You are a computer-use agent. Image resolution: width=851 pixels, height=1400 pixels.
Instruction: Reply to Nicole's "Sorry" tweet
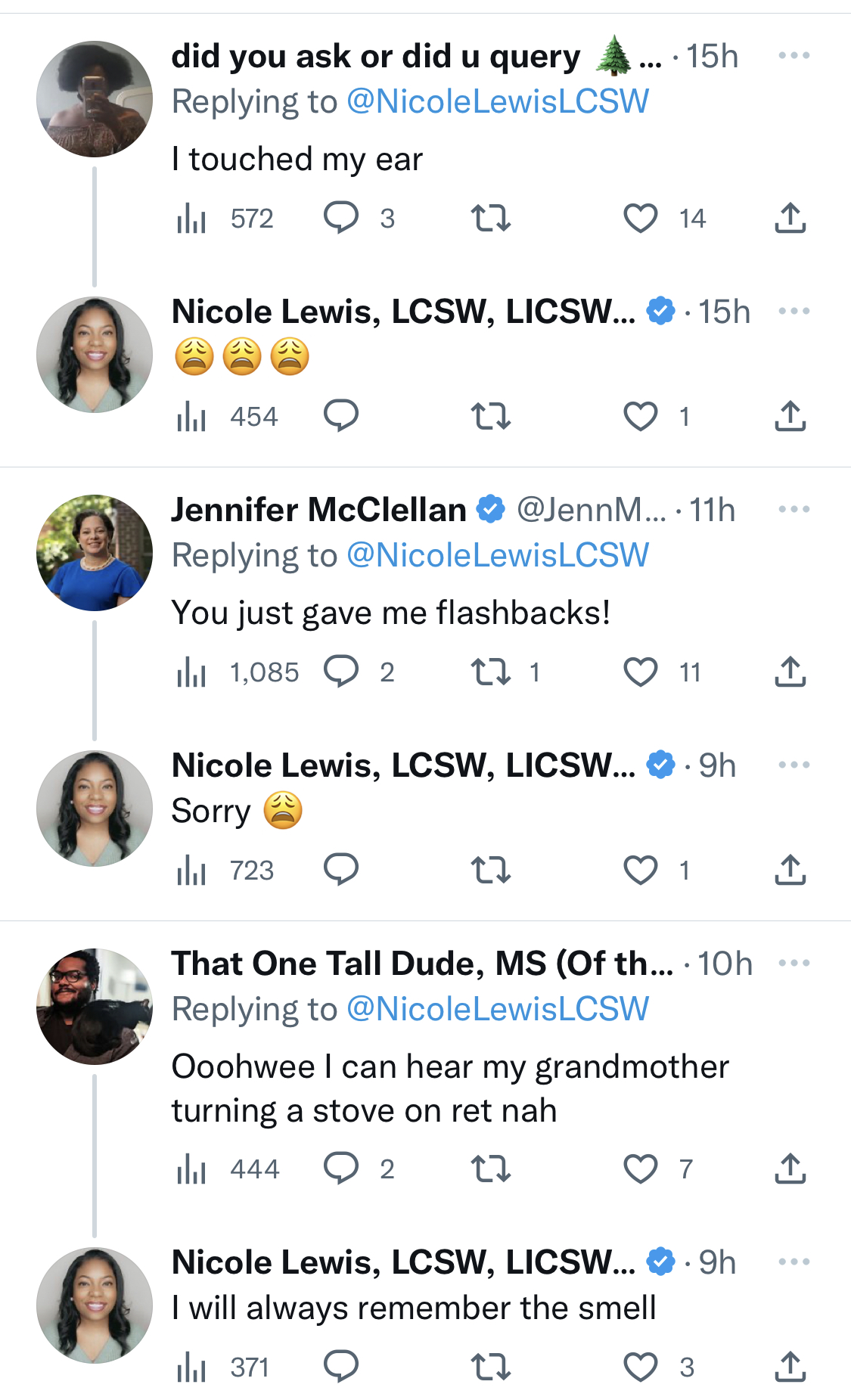pos(341,869)
